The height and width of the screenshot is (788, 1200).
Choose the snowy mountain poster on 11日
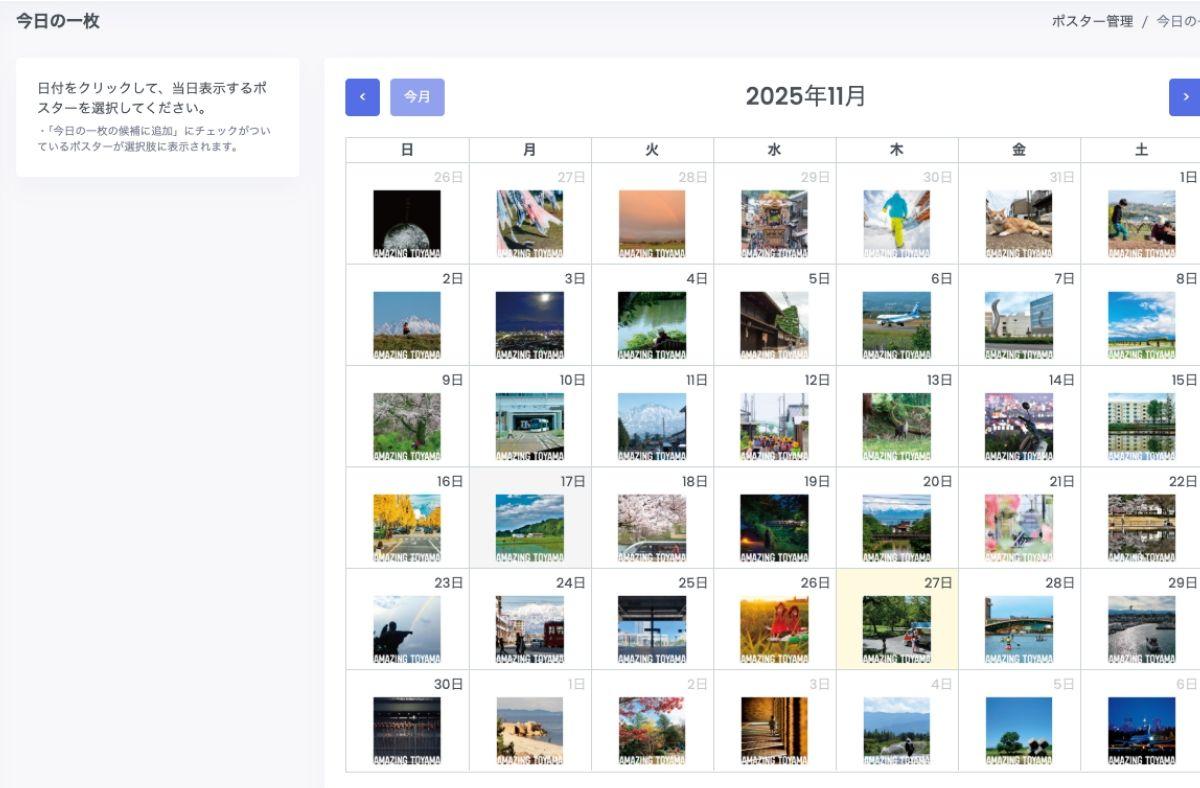[x=651, y=426]
